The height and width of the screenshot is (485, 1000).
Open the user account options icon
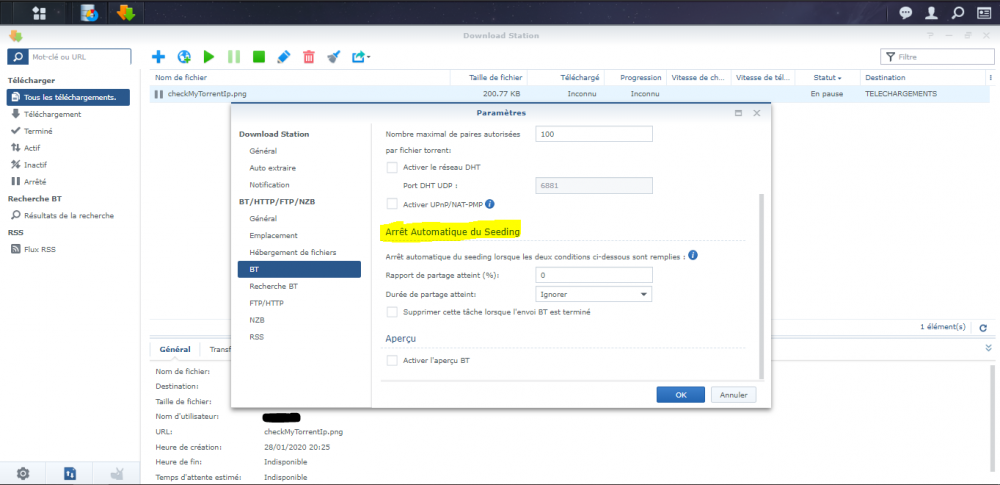(x=932, y=13)
